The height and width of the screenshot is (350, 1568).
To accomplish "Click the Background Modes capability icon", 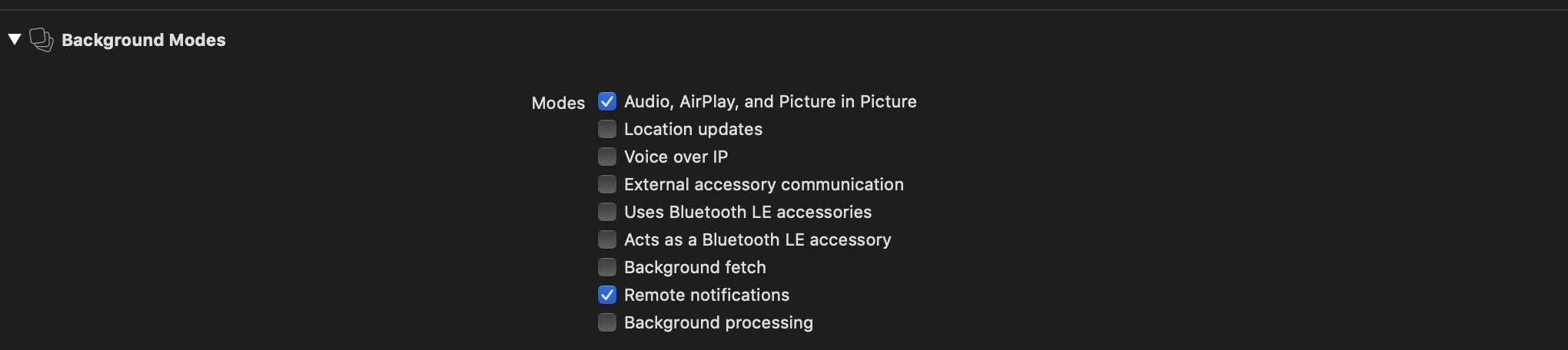I will point(42,39).
